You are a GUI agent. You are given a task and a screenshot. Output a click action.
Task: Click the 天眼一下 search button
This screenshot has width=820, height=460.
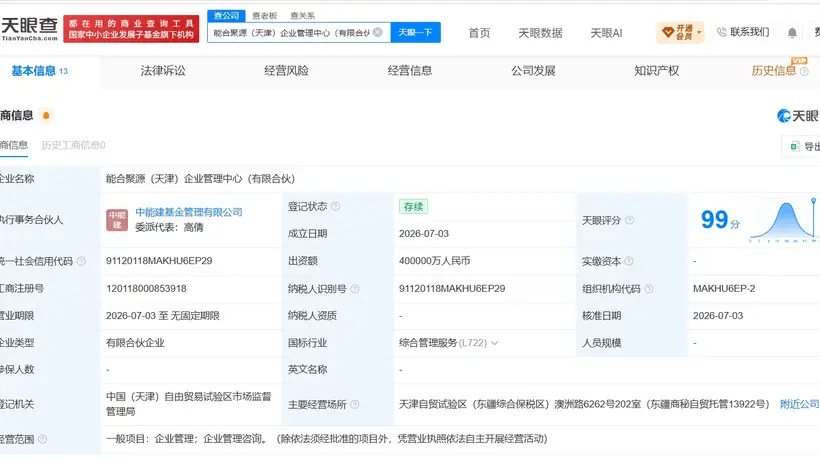(x=415, y=32)
